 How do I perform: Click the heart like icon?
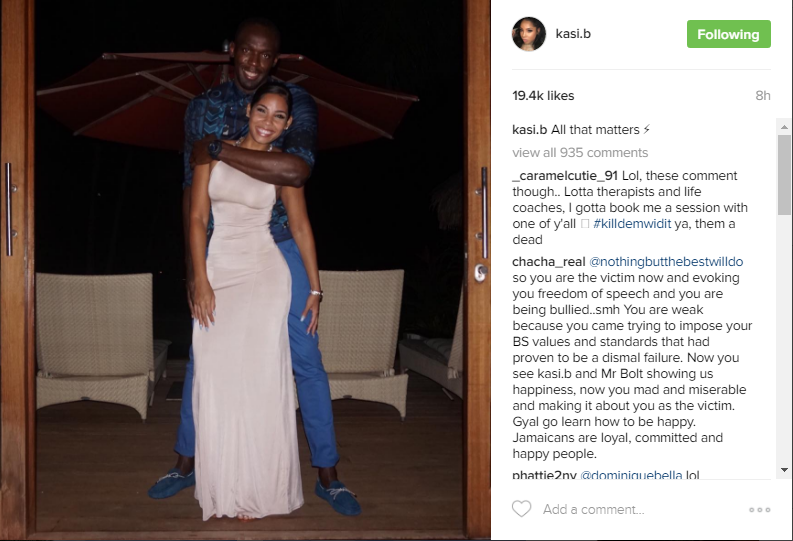pos(521,509)
